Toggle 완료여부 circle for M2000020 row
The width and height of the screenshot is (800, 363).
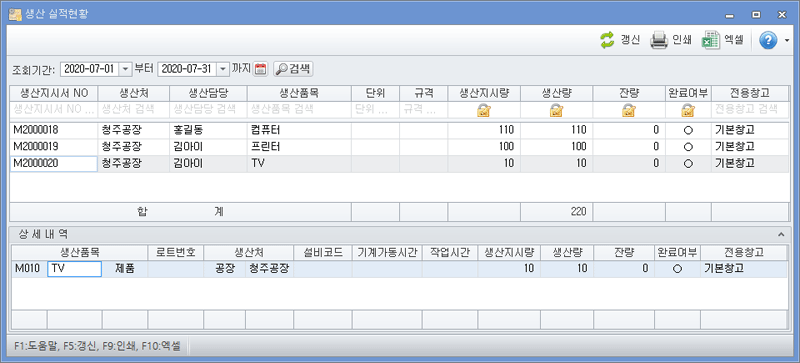[688, 164]
